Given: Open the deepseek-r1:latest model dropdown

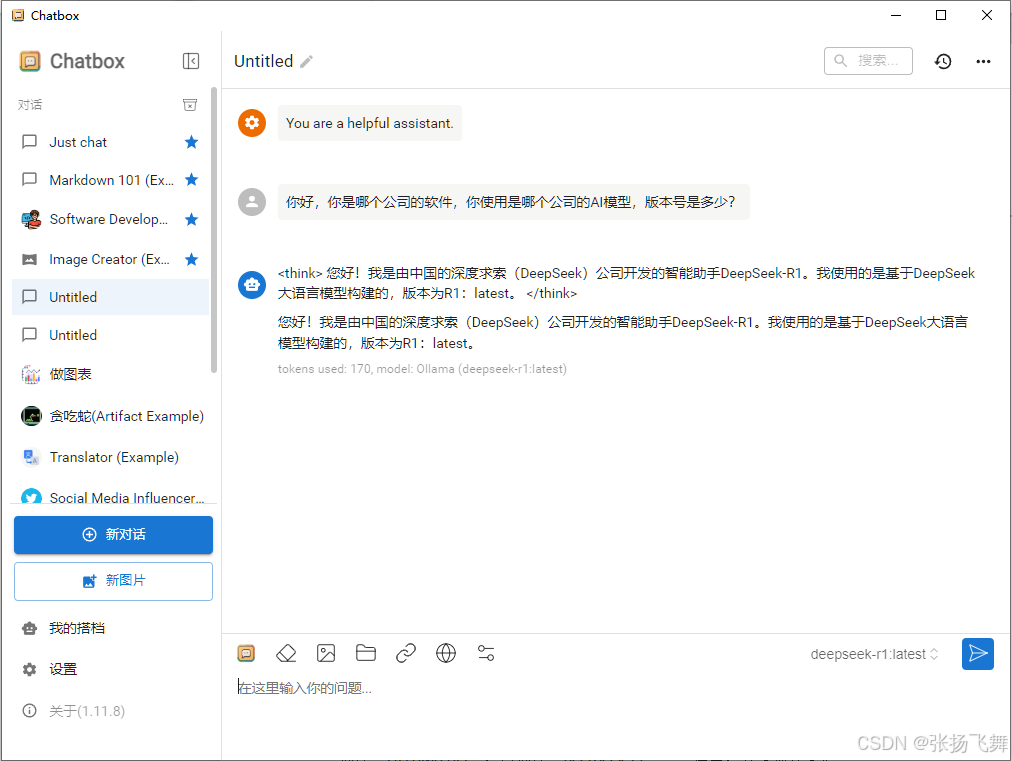Looking at the screenshot, I should pyautogui.click(x=875, y=654).
